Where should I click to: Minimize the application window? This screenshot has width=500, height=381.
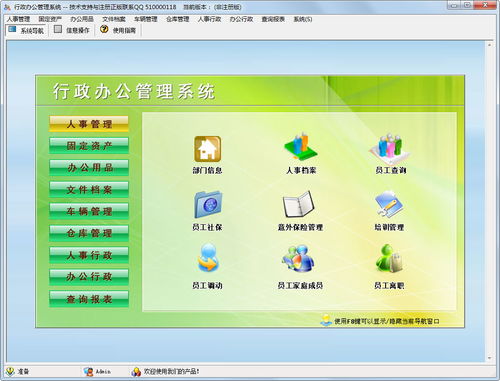[453, 5]
